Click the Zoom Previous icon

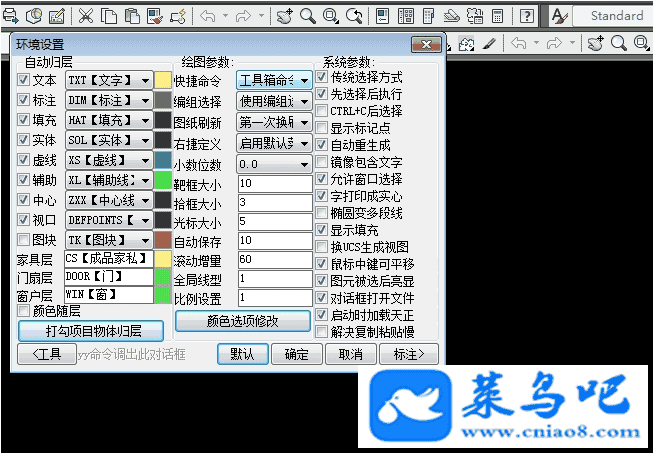tap(355, 16)
